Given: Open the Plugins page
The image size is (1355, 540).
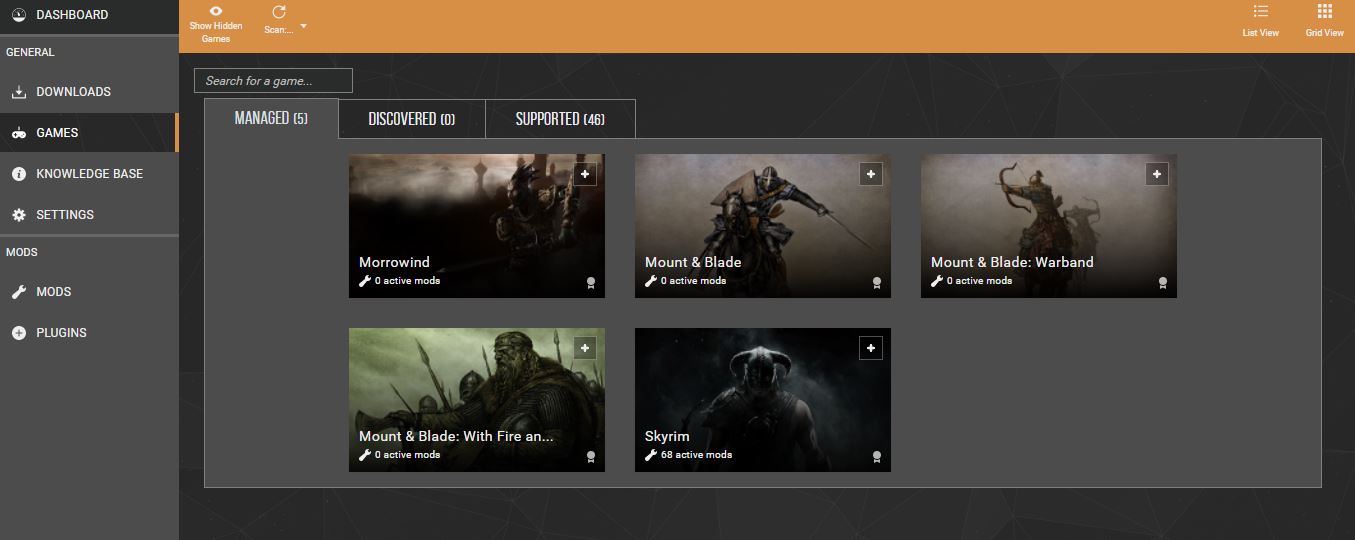Looking at the screenshot, I should click(x=89, y=333).
